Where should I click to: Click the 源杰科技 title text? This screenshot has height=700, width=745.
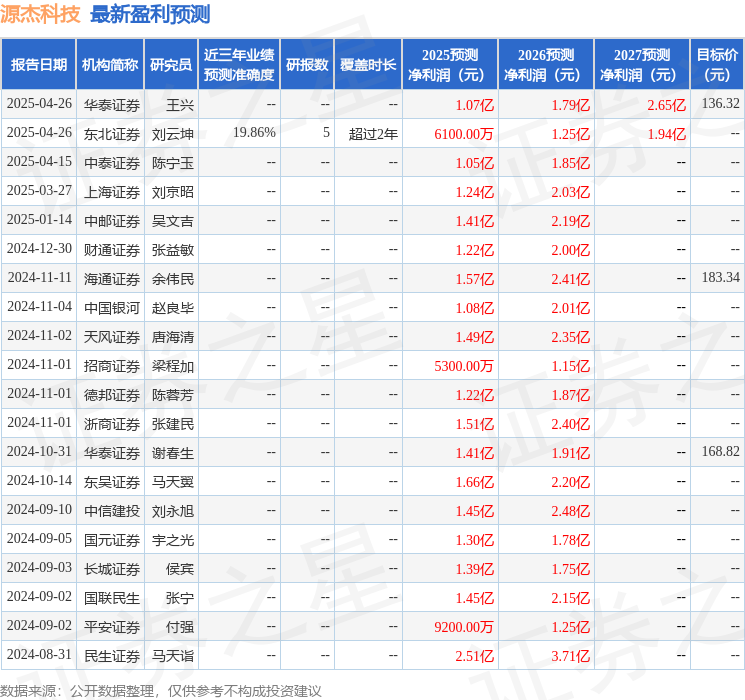click(40, 14)
